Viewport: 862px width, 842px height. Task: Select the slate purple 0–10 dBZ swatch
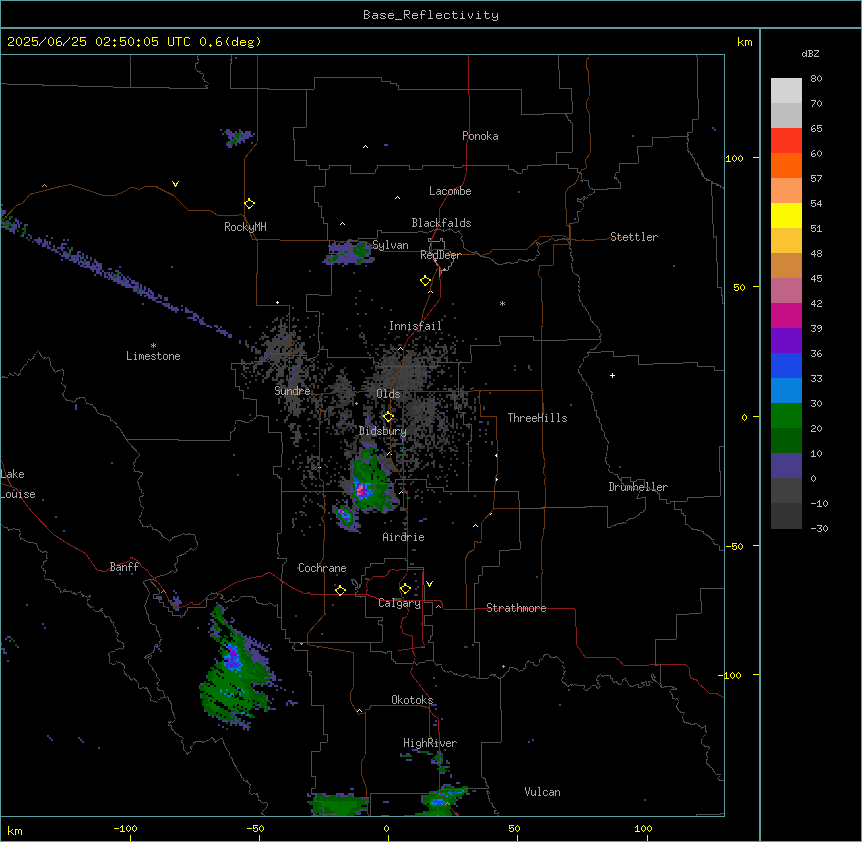coord(786,466)
